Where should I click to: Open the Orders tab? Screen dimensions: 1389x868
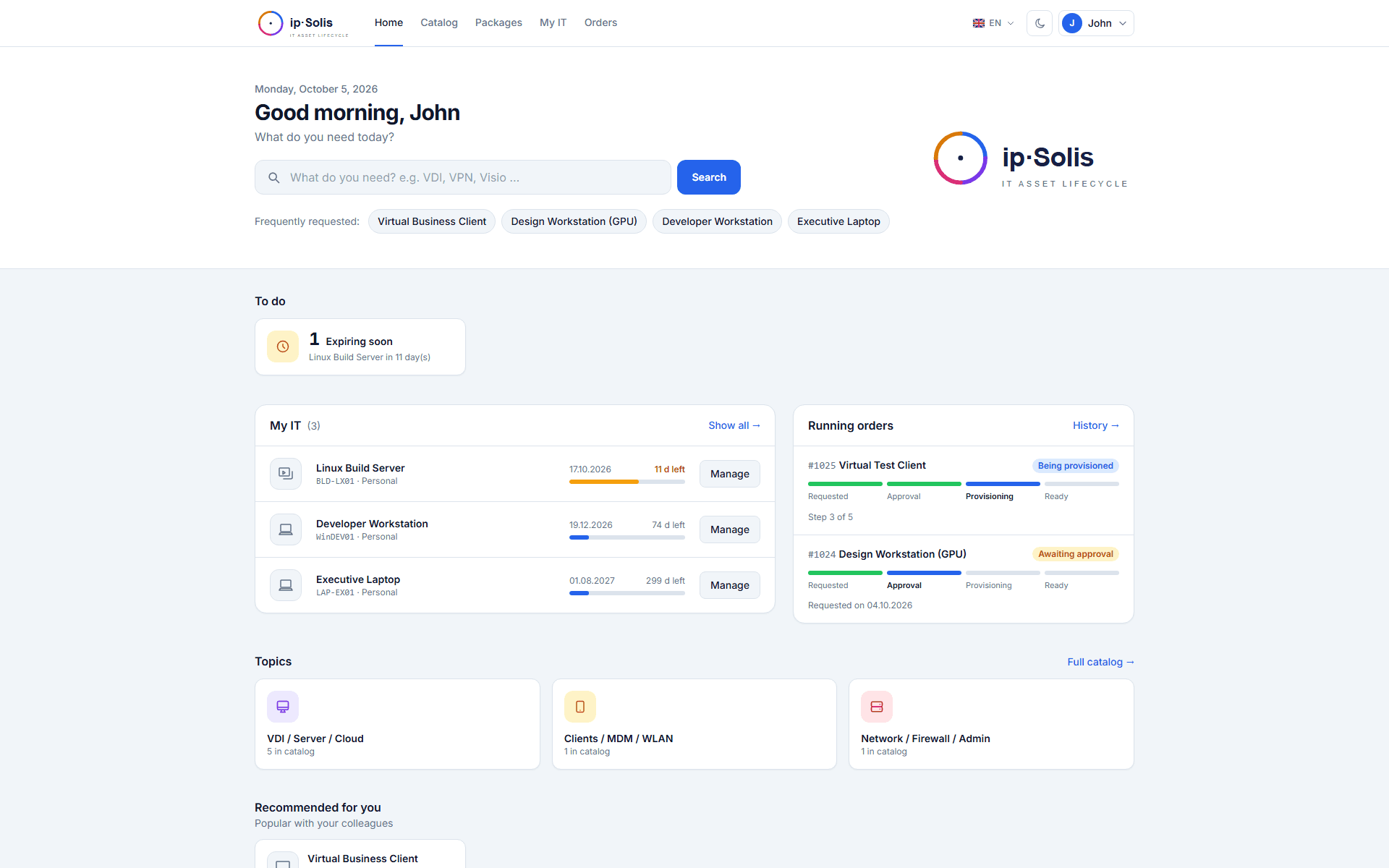[600, 23]
